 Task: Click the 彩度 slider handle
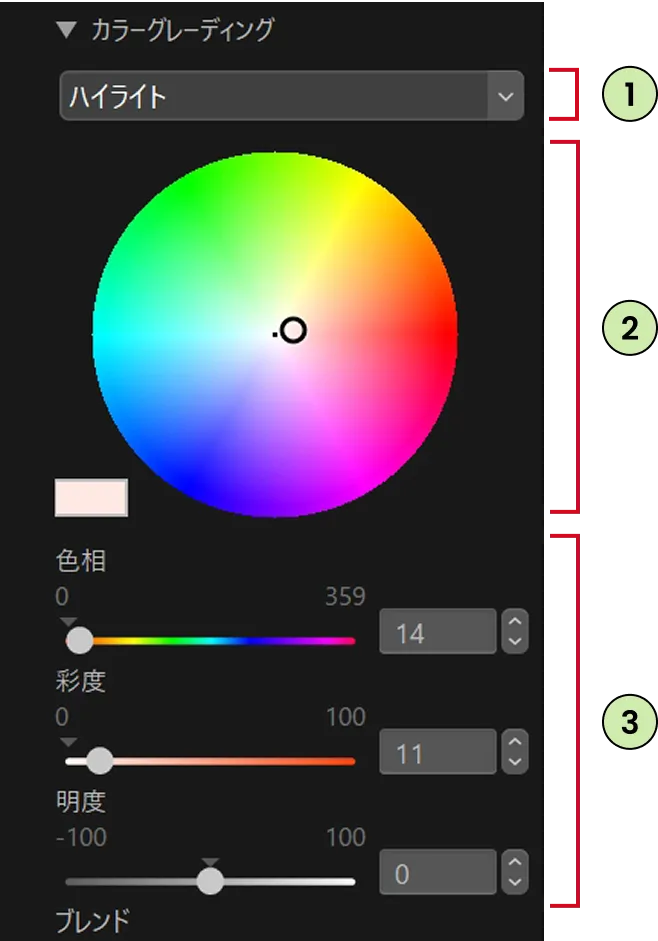click(99, 761)
